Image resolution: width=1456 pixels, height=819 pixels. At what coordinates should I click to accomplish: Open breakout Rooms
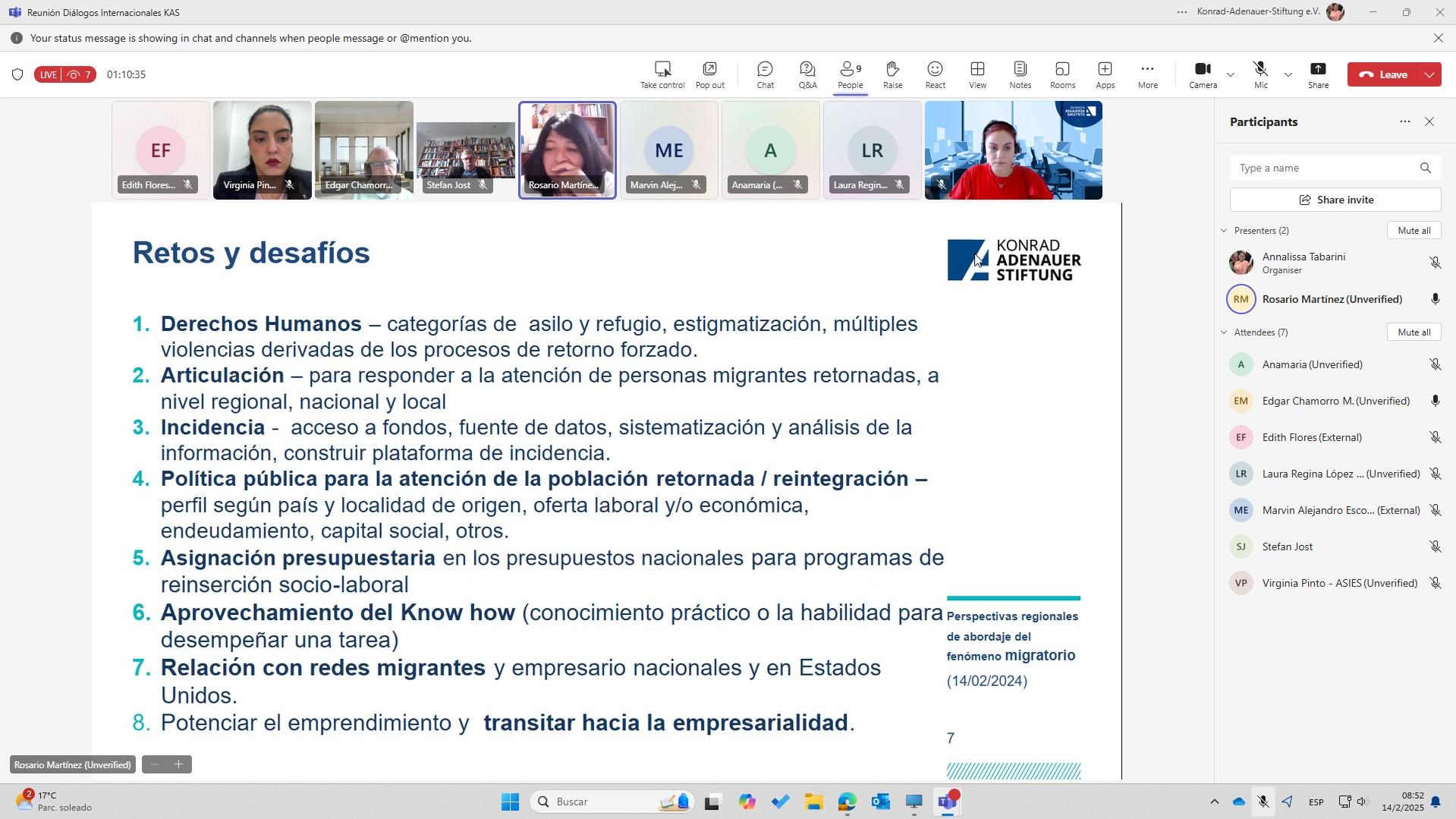point(1062,74)
